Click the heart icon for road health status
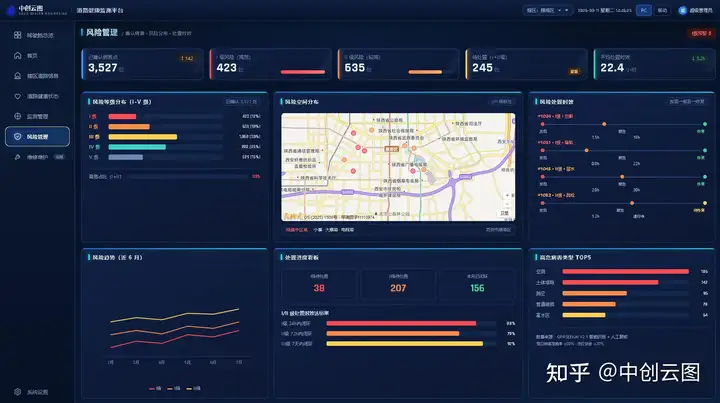This screenshot has width=720, height=403. [x=17, y=96]
